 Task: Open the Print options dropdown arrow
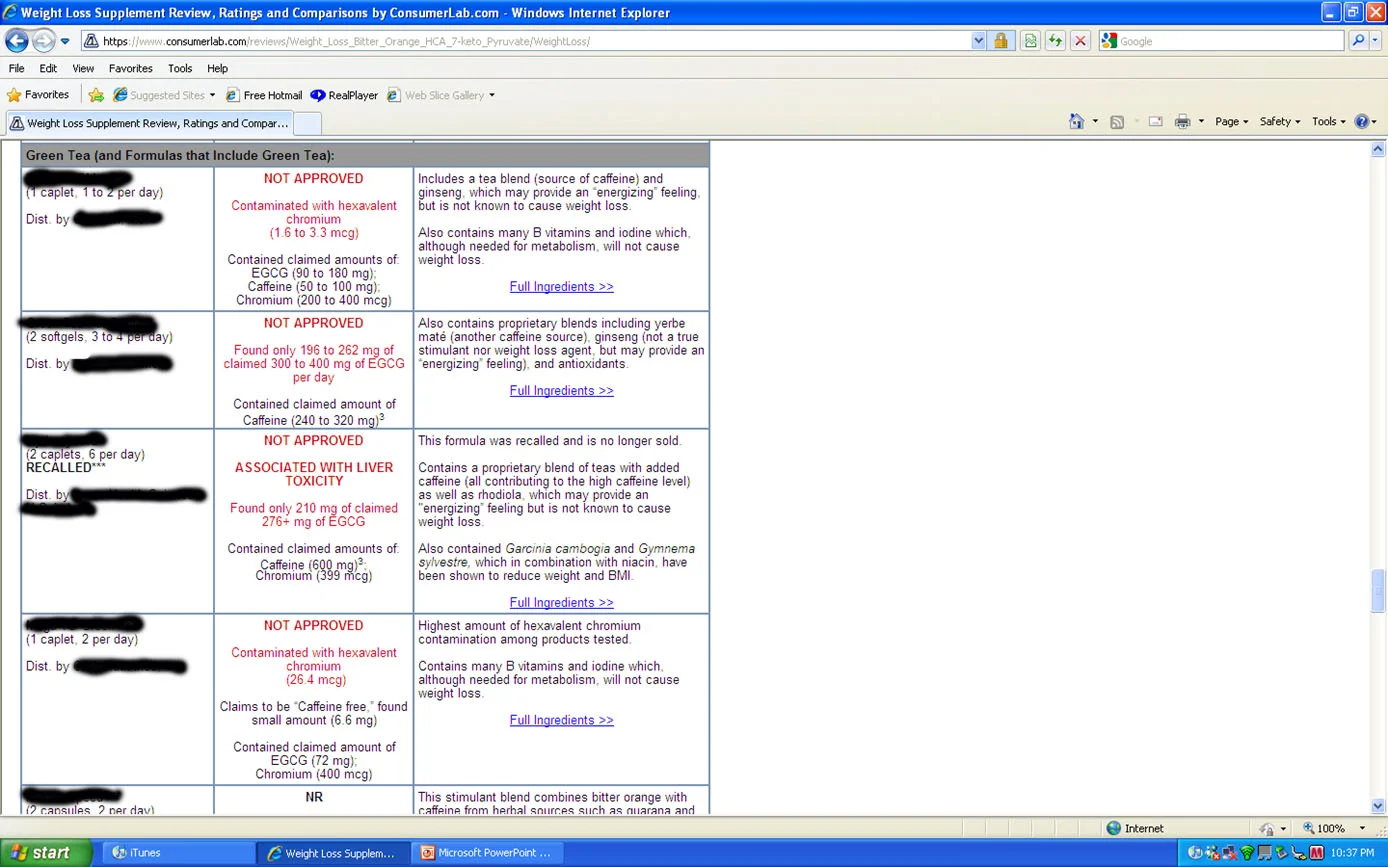click(1201, 121)
